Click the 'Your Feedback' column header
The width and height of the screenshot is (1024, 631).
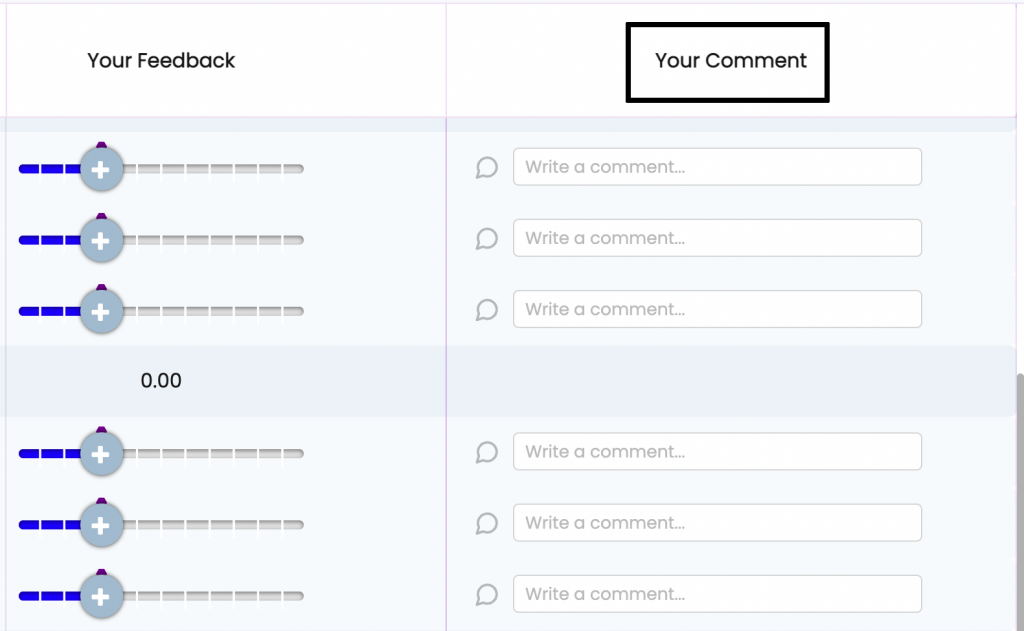pos(161,61)
